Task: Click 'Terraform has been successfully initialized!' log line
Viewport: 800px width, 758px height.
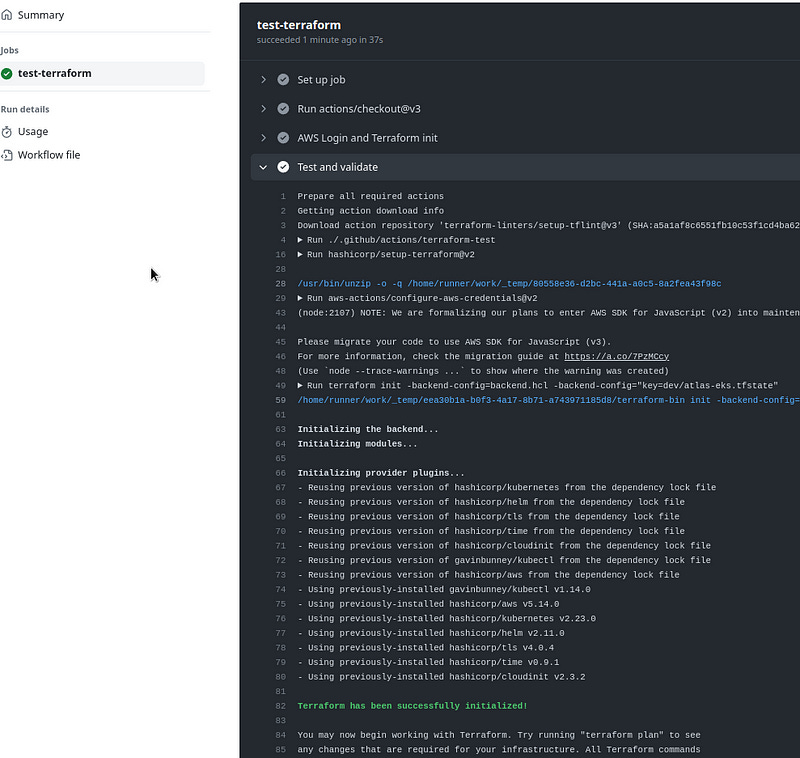Action: [412, 705]
